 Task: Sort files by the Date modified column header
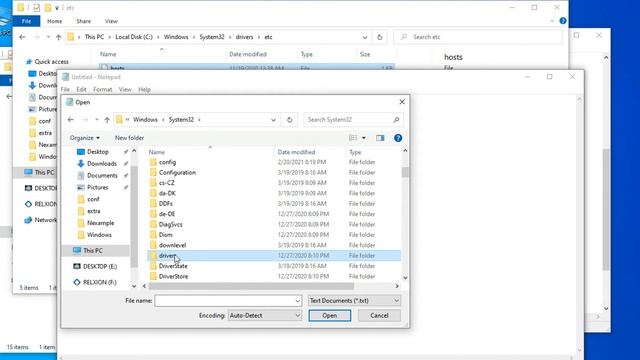coord(296,152)
